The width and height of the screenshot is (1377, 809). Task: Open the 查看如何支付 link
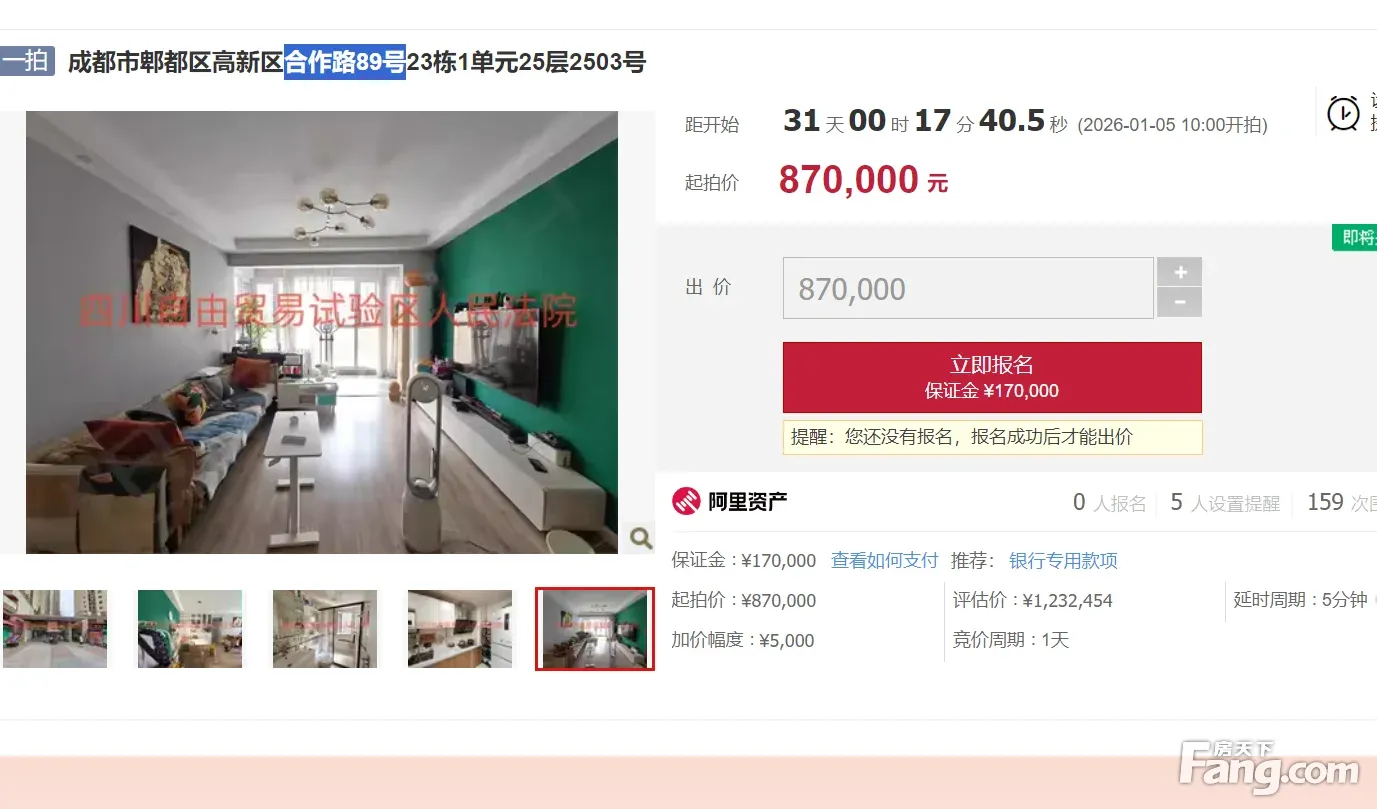(x=885, y=561)
